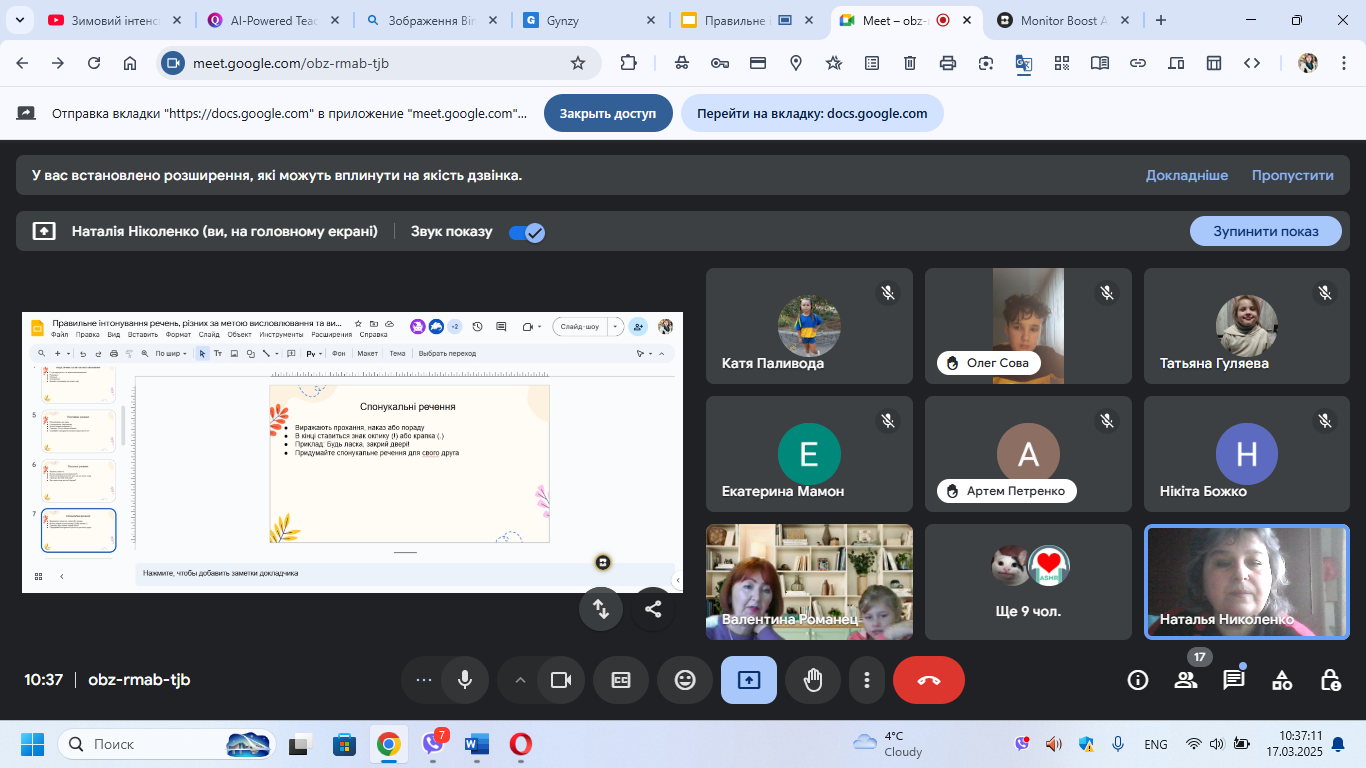
Task: Open Viber from the taskbar
Action: click(433, 744)
